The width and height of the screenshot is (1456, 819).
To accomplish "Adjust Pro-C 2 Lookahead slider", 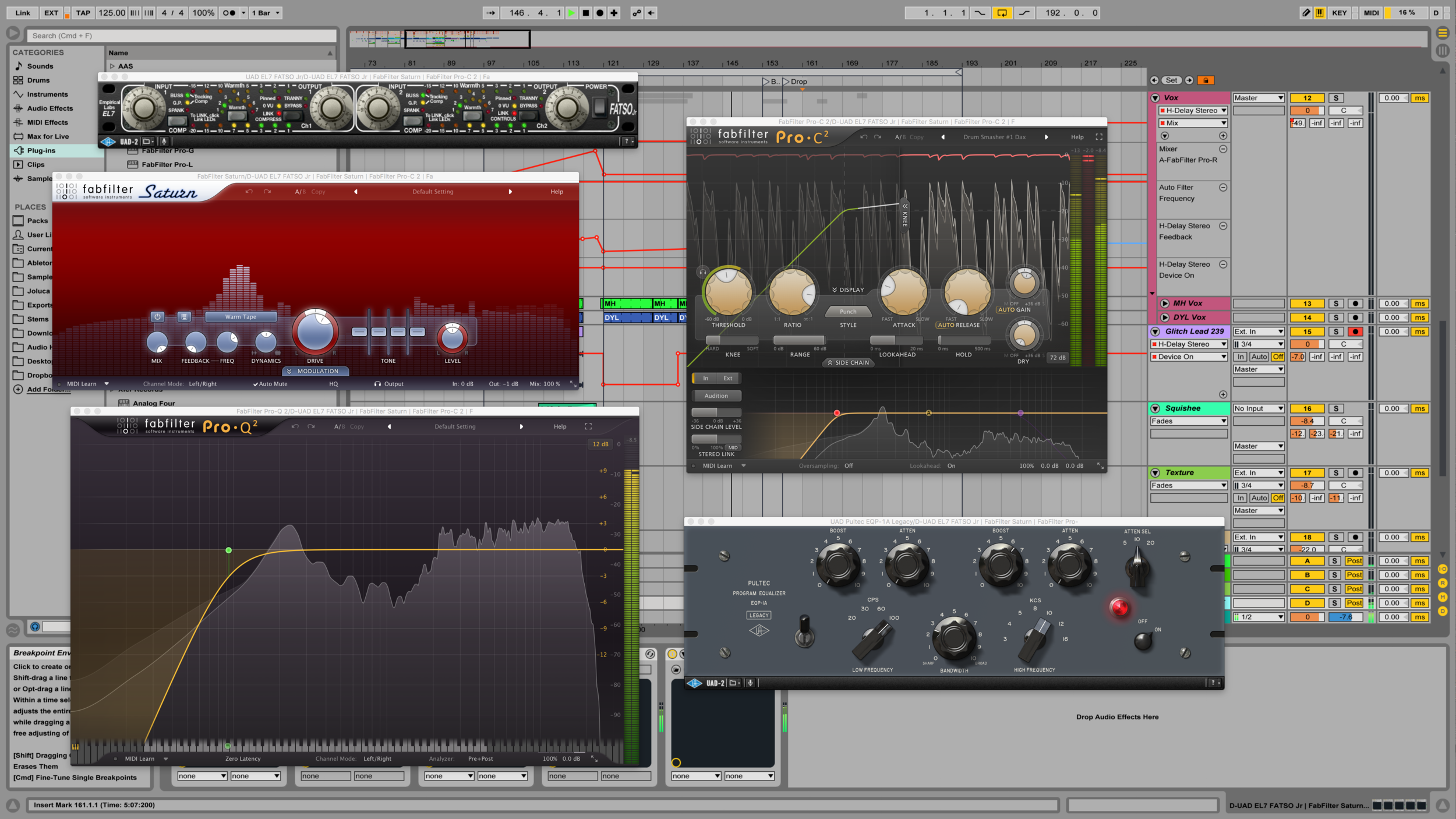I will [x=896, y=340].
